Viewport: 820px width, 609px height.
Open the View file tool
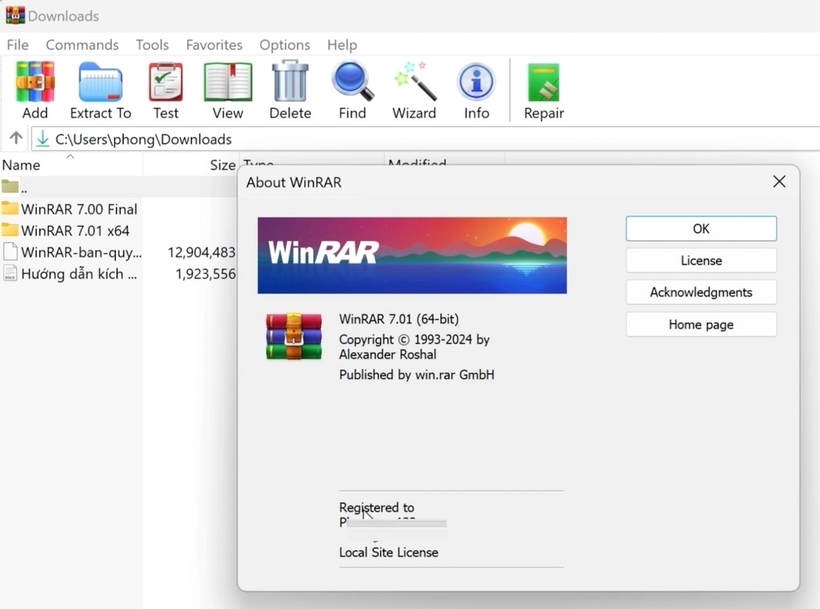pyautogui.click(x=228, y=90)
